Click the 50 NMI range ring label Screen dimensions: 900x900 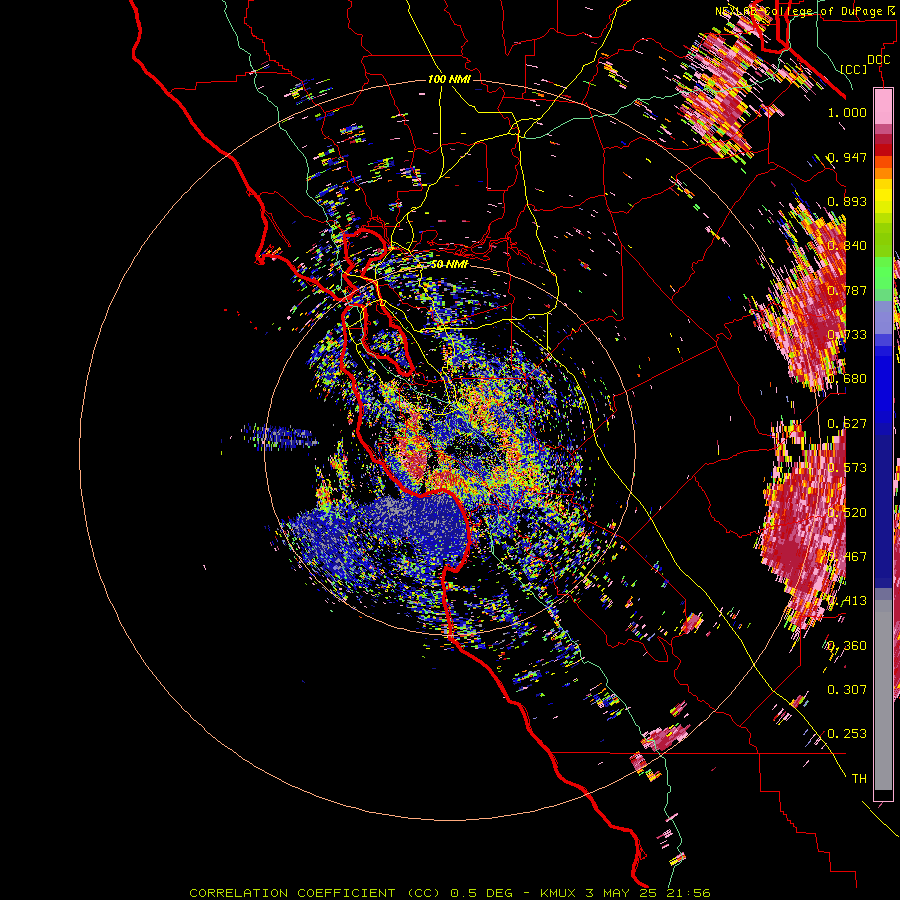pos(449,264)
